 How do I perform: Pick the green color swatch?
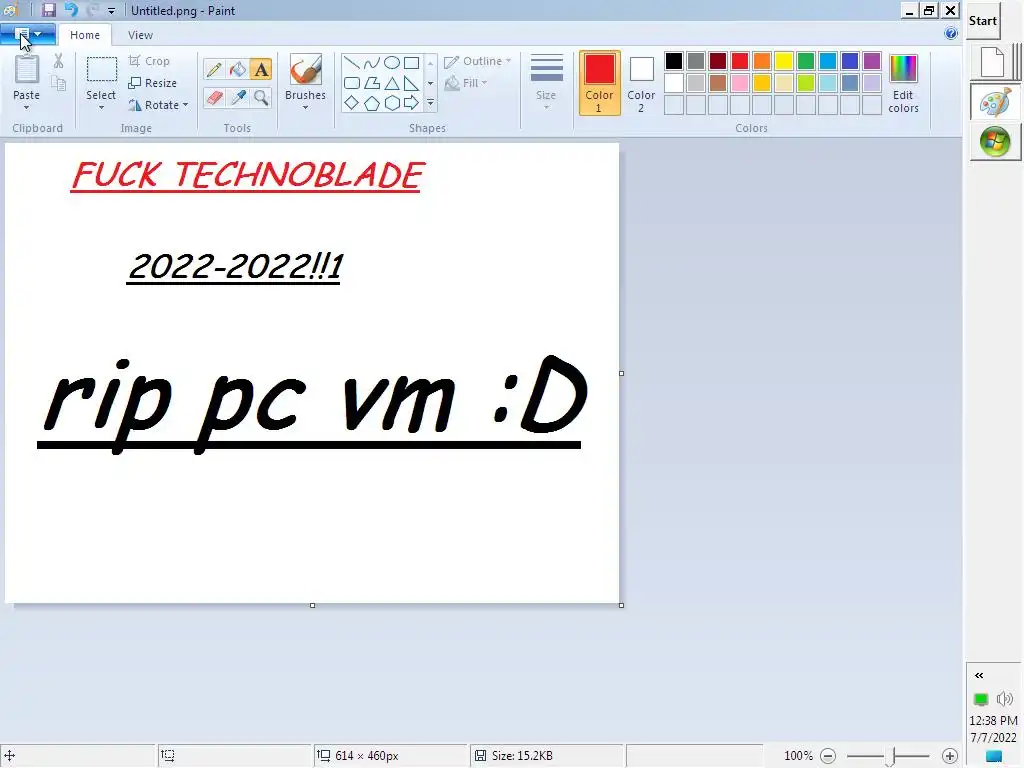point(806,61)
